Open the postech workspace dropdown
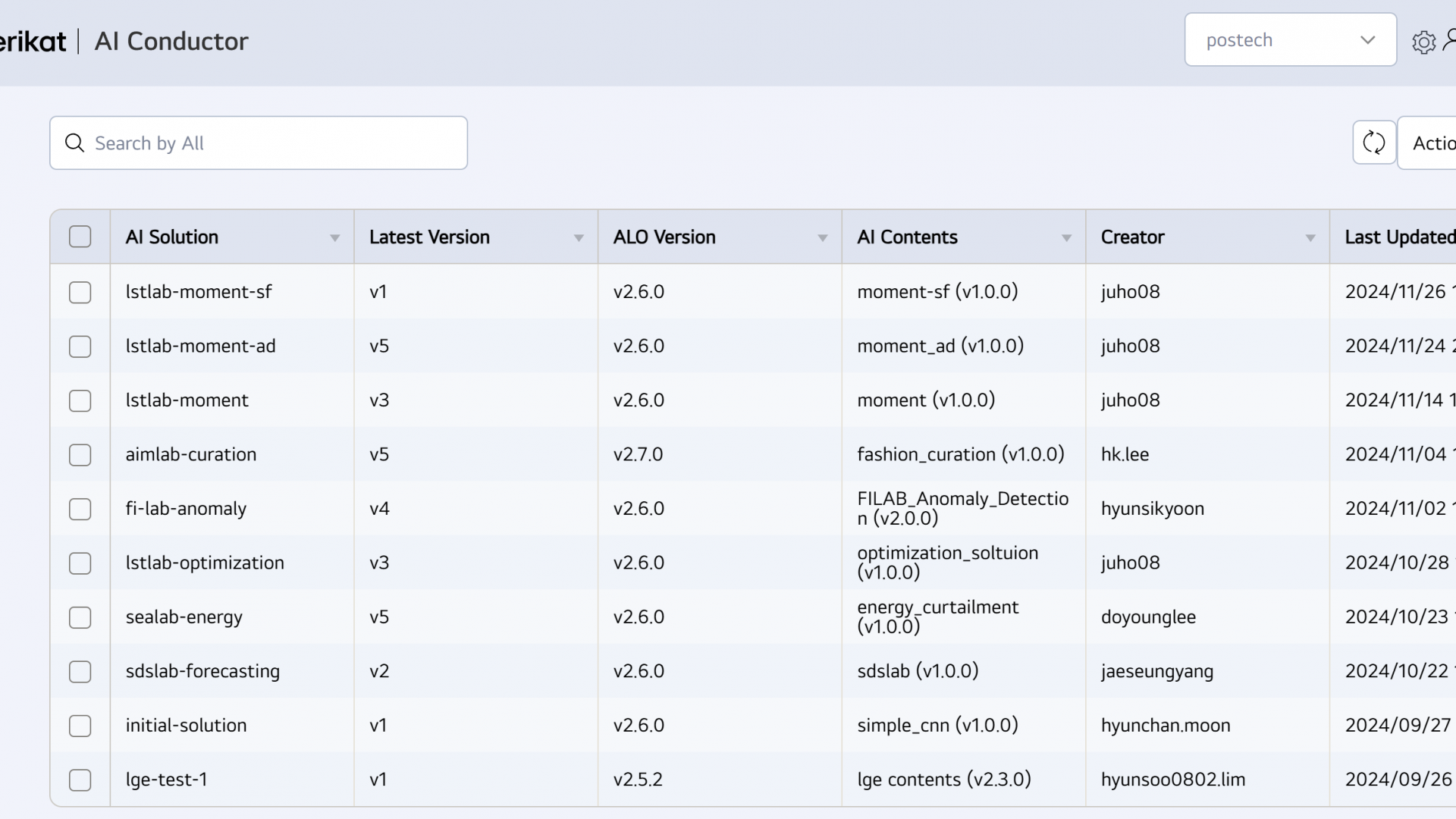This screenshot has width=1456, height=819. tap(1290, 39)
